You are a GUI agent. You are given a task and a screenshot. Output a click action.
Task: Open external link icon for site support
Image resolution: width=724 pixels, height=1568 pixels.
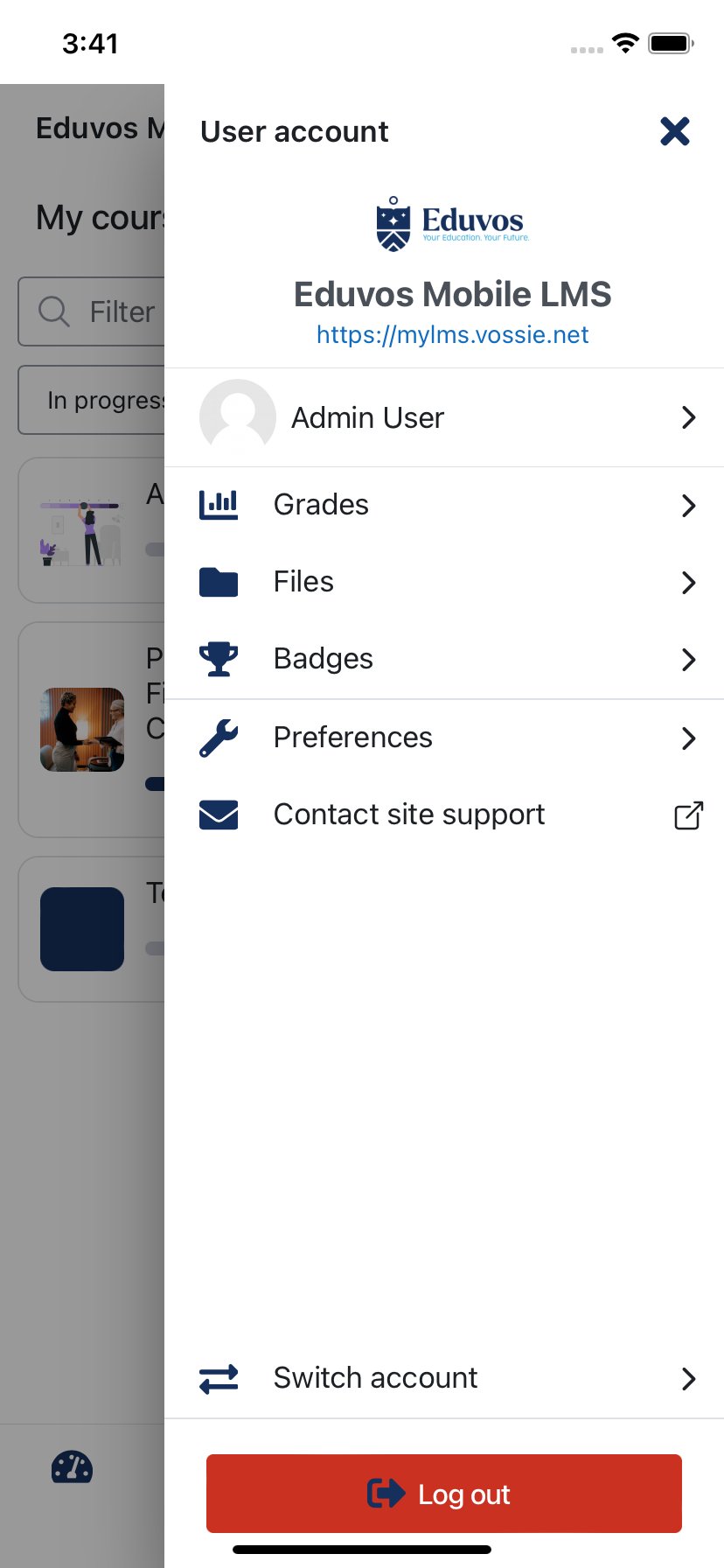click(x=688, y=815)
